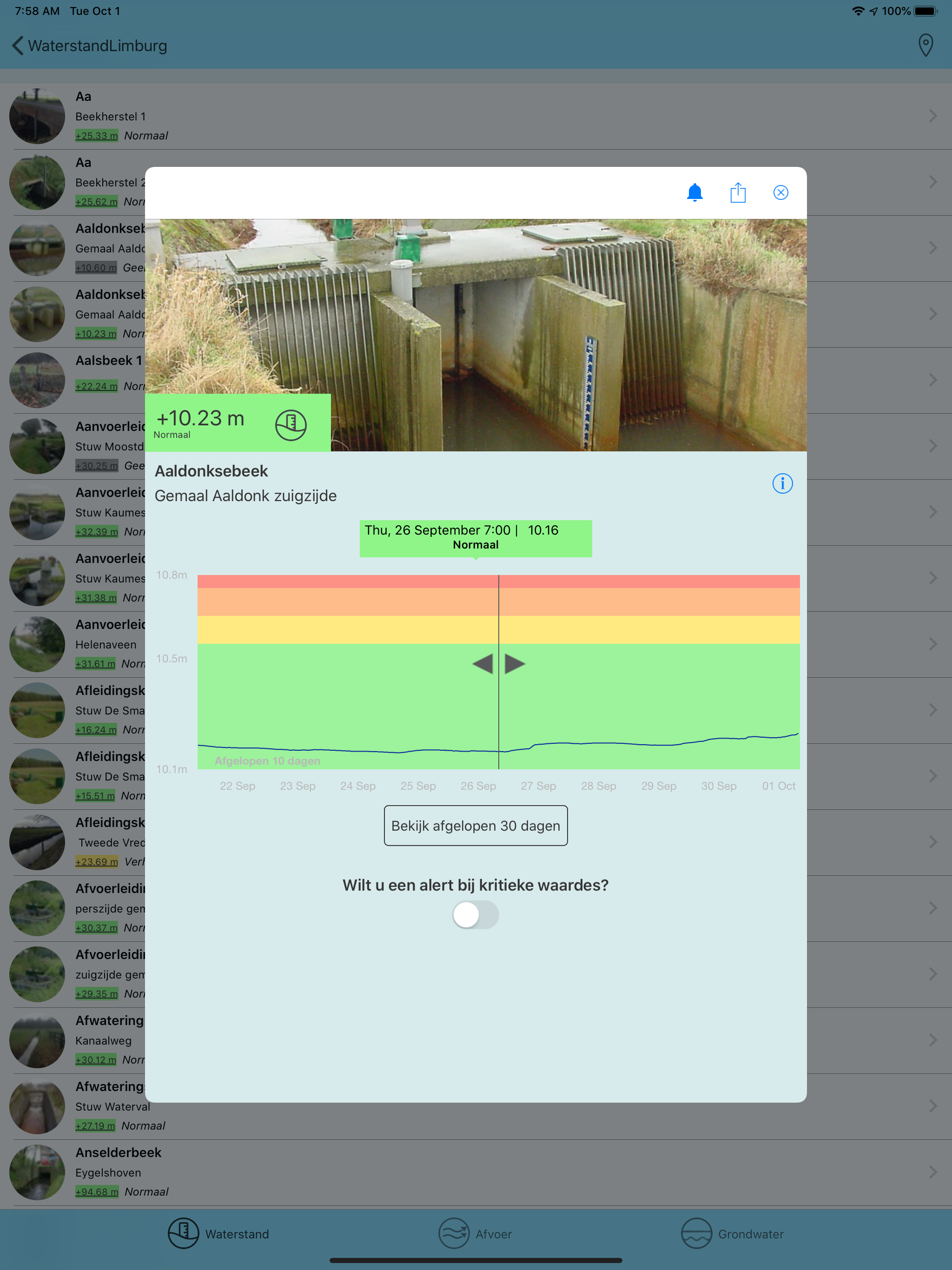This screenshot has height=1270, width=952.
Task: Tap the Aa Beekherstel 2 thumbnail
Action: pos(37,182)
